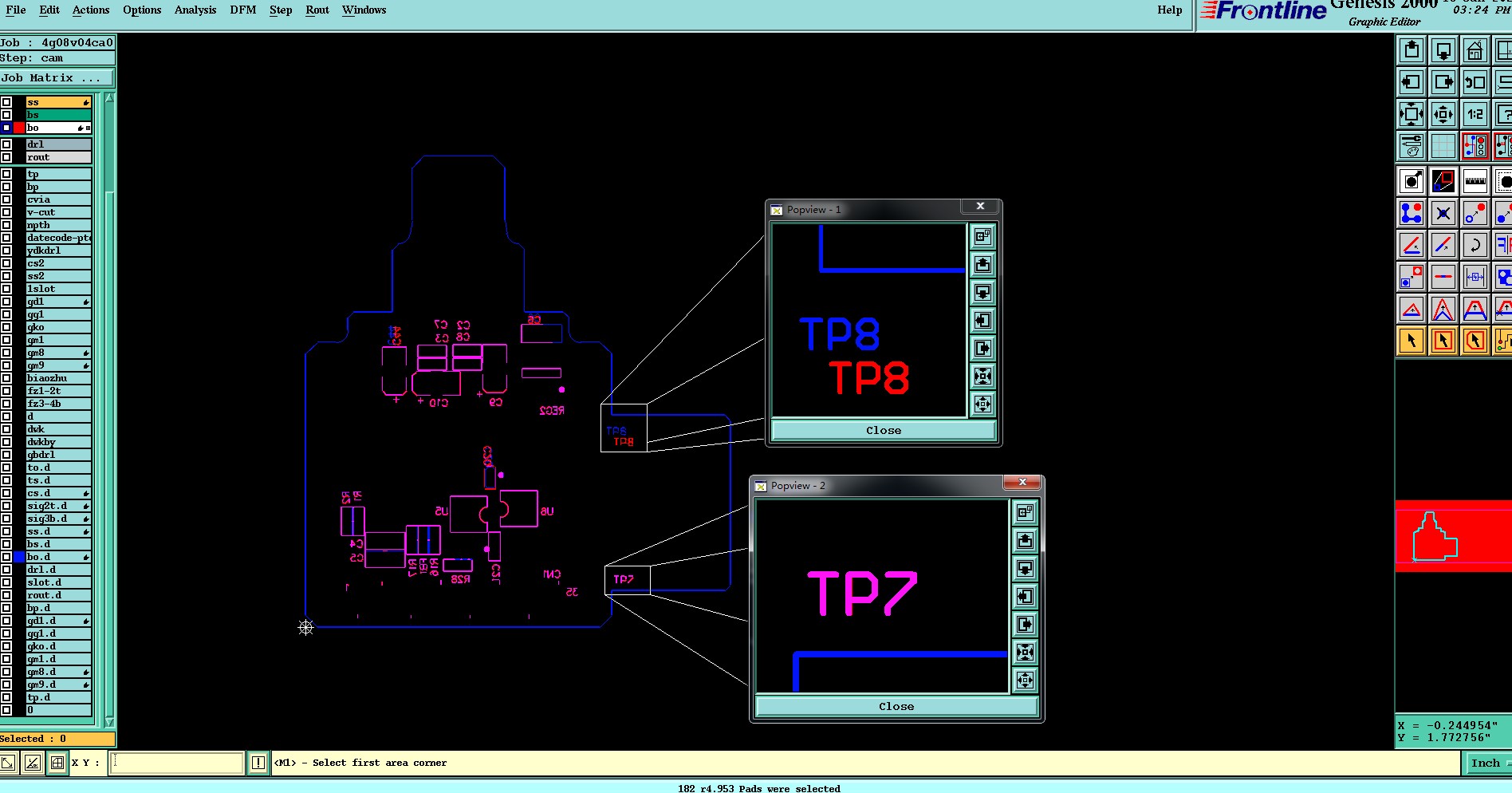Select the fz1-2t layer row

(x=58, y=391)
